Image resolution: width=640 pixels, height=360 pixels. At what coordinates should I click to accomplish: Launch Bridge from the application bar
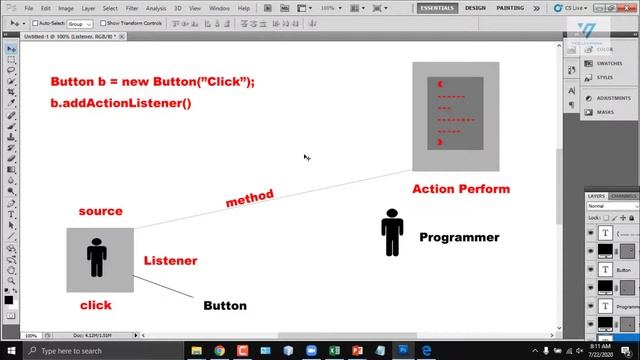[267, 8]
